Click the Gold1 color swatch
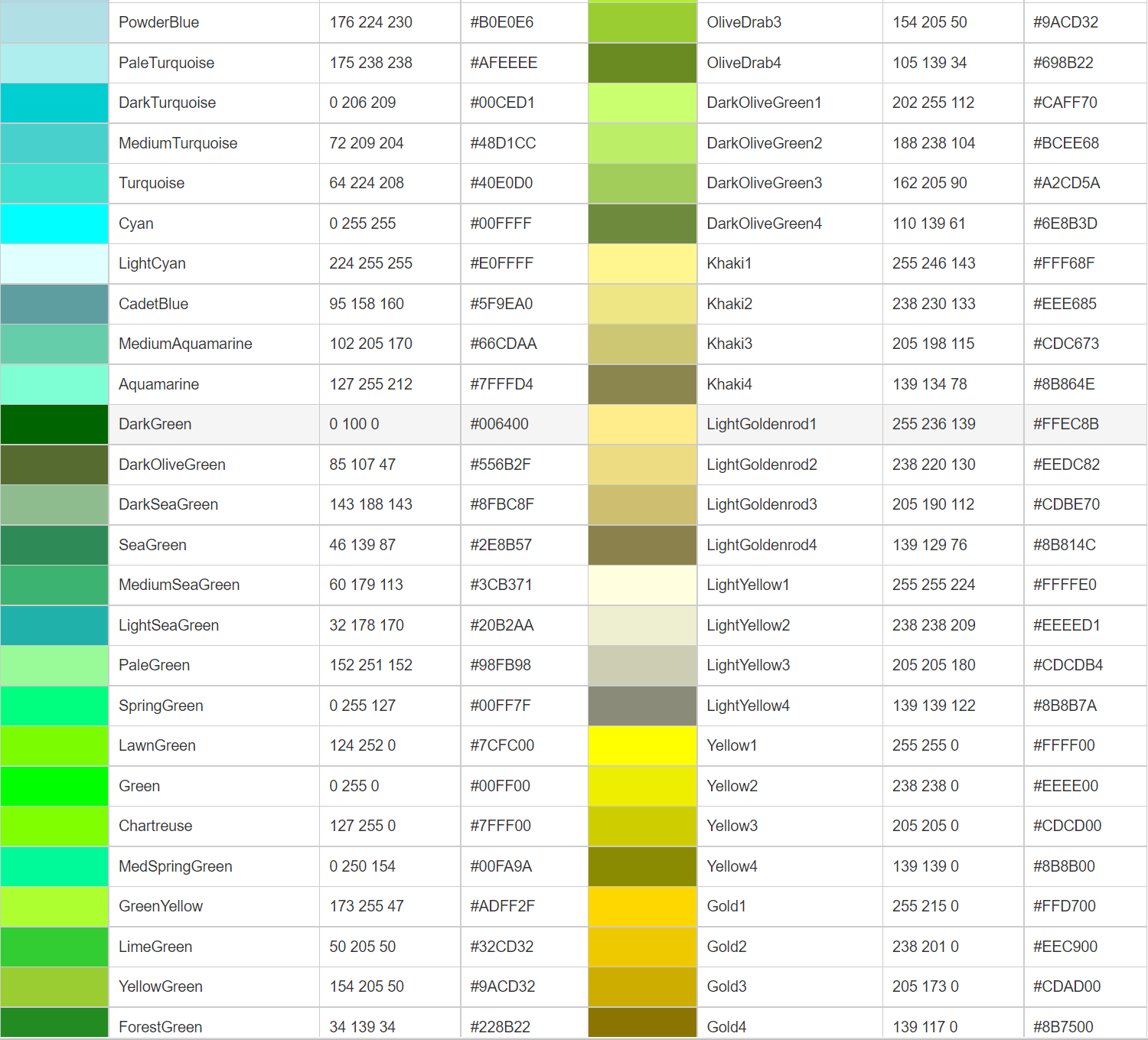Screen dimensions: 1148x1040 pyautogui.click(x=641, y=906)
